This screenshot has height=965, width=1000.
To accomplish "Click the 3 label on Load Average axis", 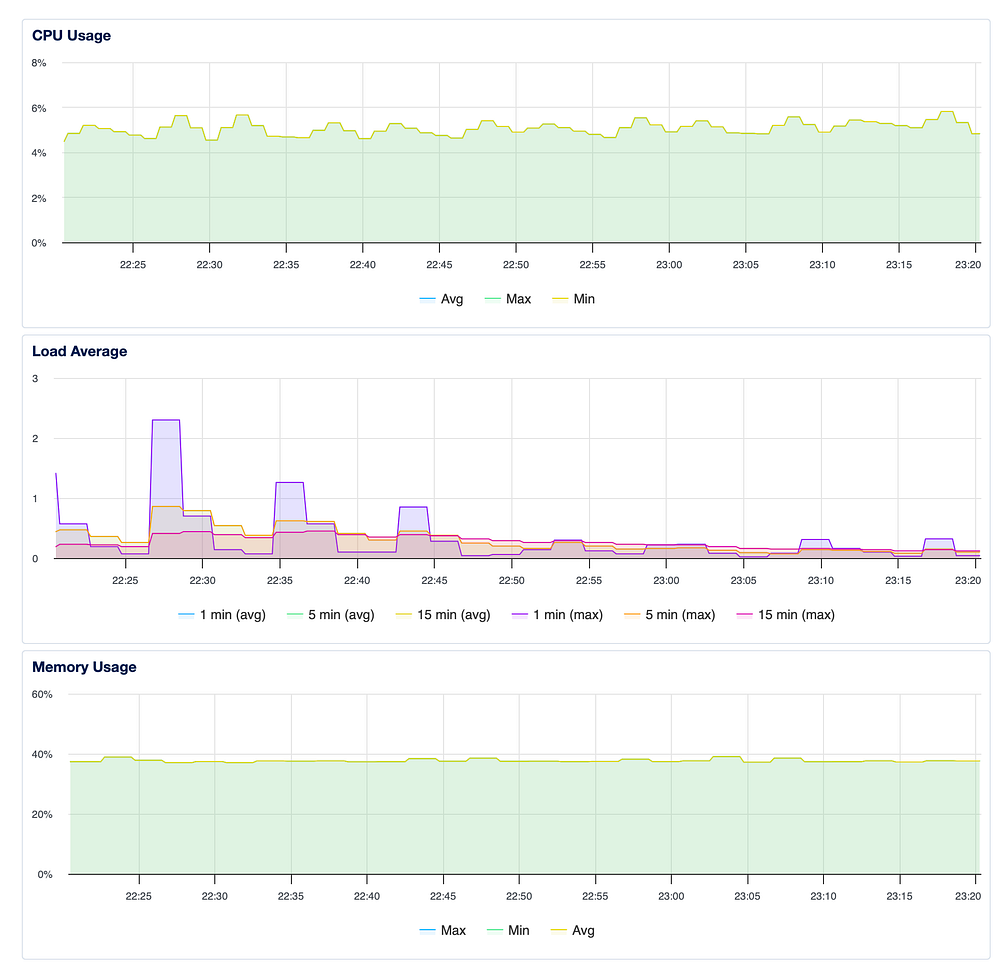I will 35,379.
